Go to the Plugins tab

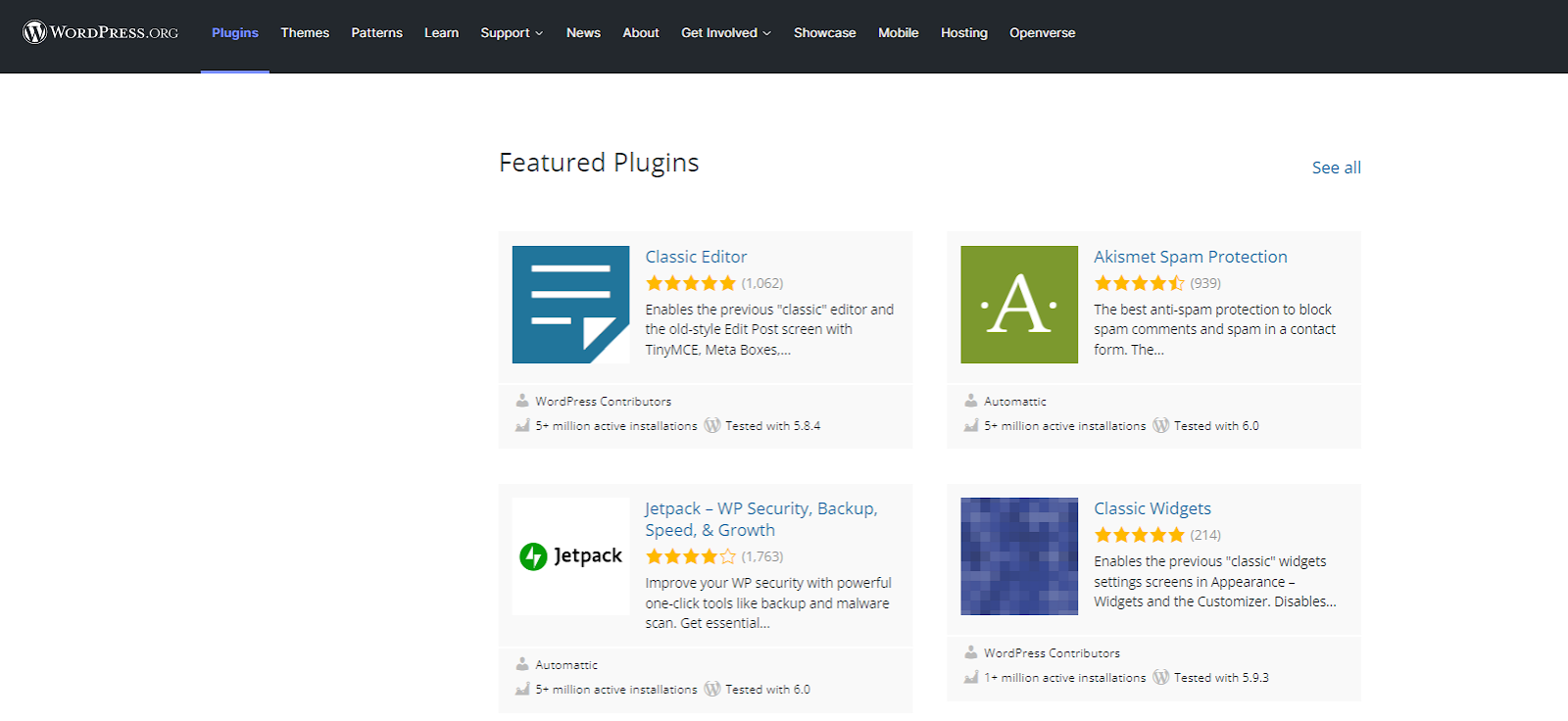pos(235,32)
